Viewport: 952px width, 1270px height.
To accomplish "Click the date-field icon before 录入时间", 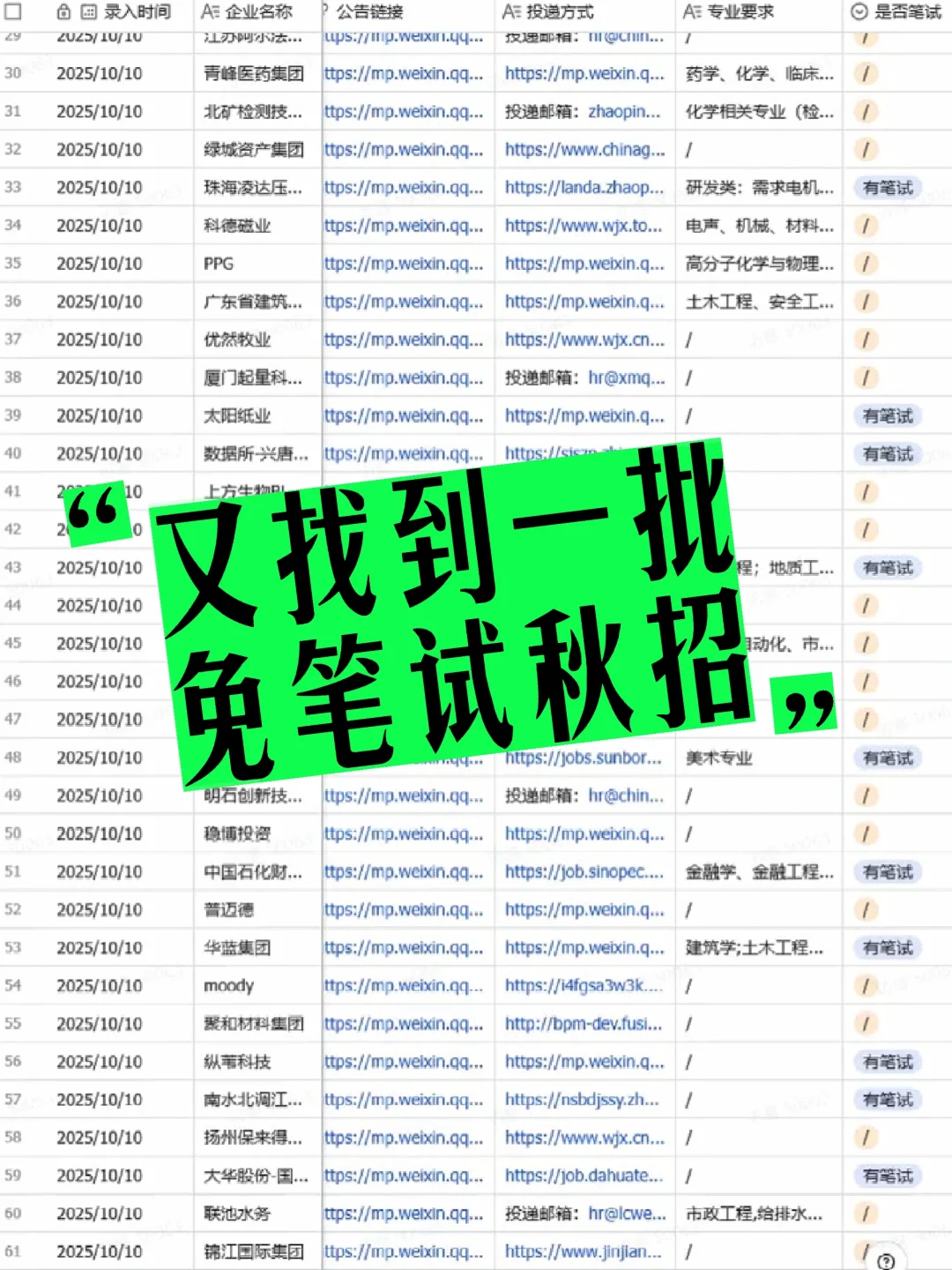I will point(89,11).
